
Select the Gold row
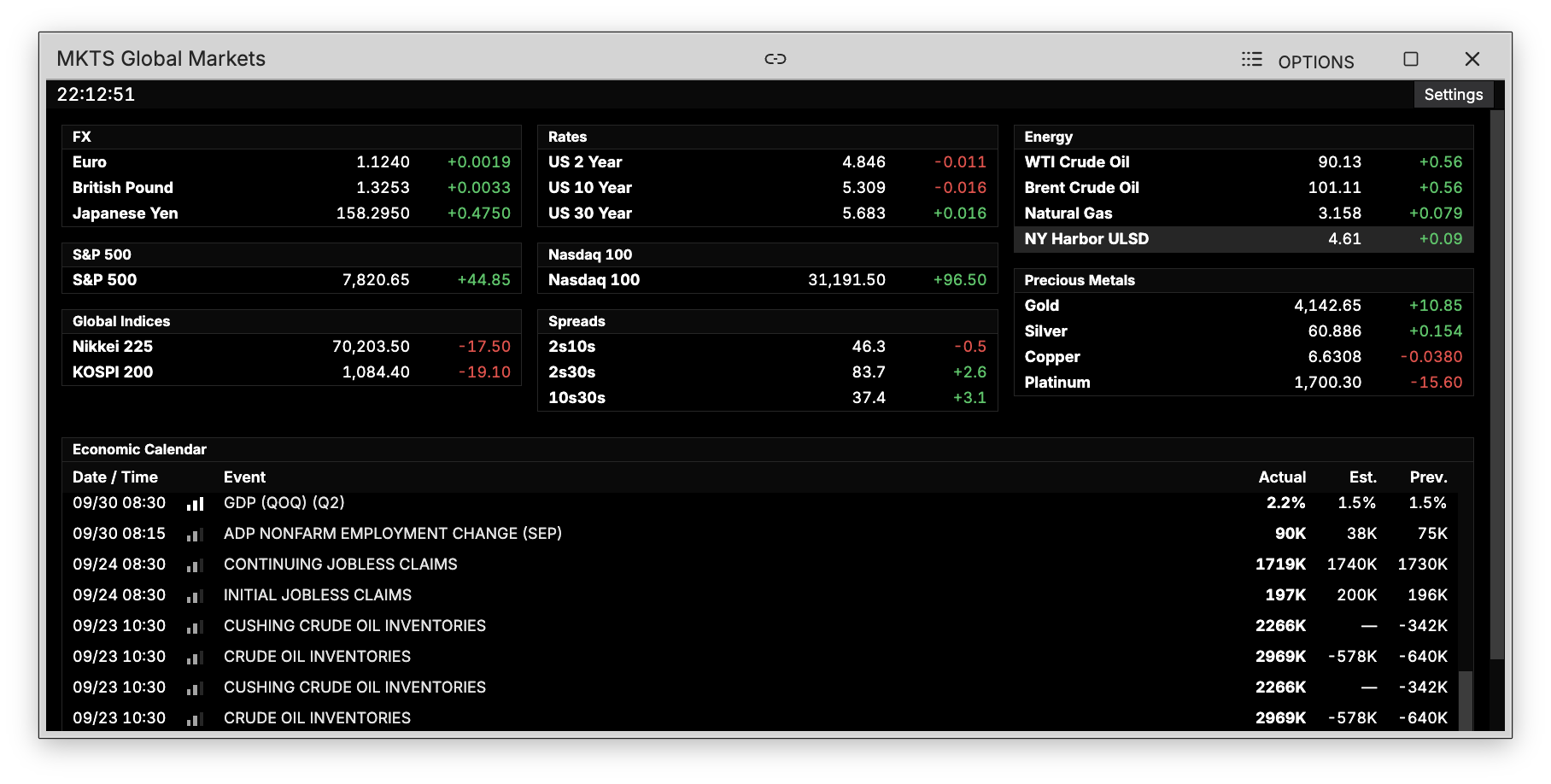click(x=1244, y=306)
